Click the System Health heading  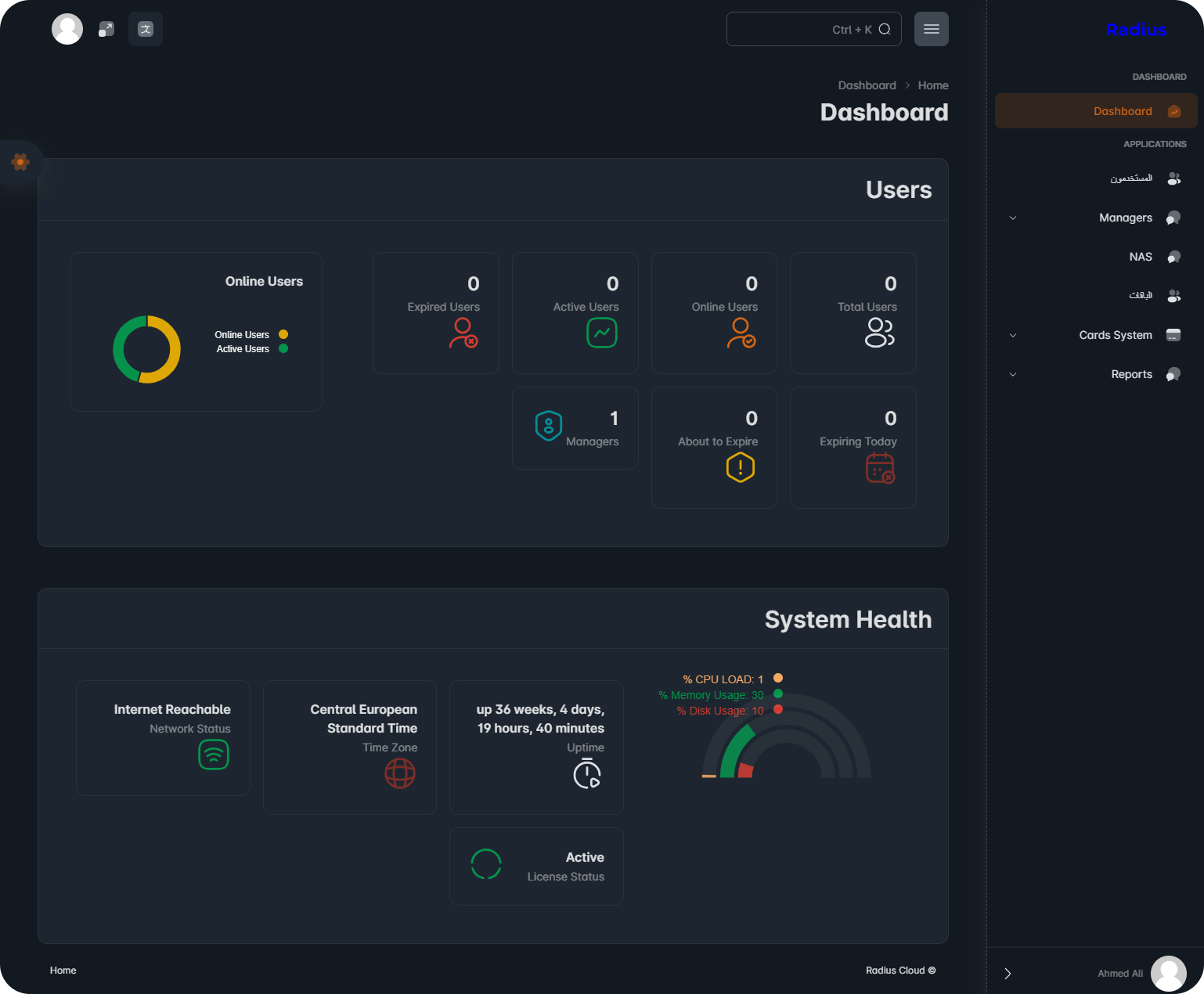point(848,619)
